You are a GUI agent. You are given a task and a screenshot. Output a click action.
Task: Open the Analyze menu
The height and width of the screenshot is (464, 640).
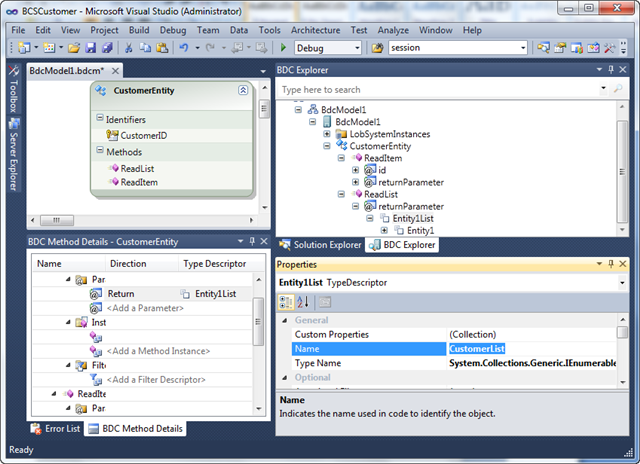(393, 30)
